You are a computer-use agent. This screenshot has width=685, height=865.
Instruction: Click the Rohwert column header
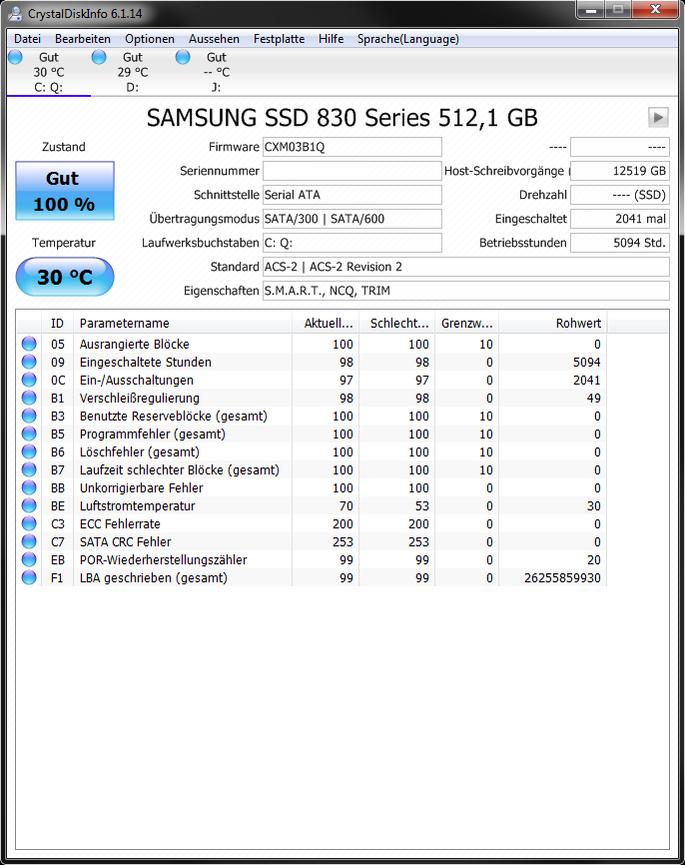point(553,323)
